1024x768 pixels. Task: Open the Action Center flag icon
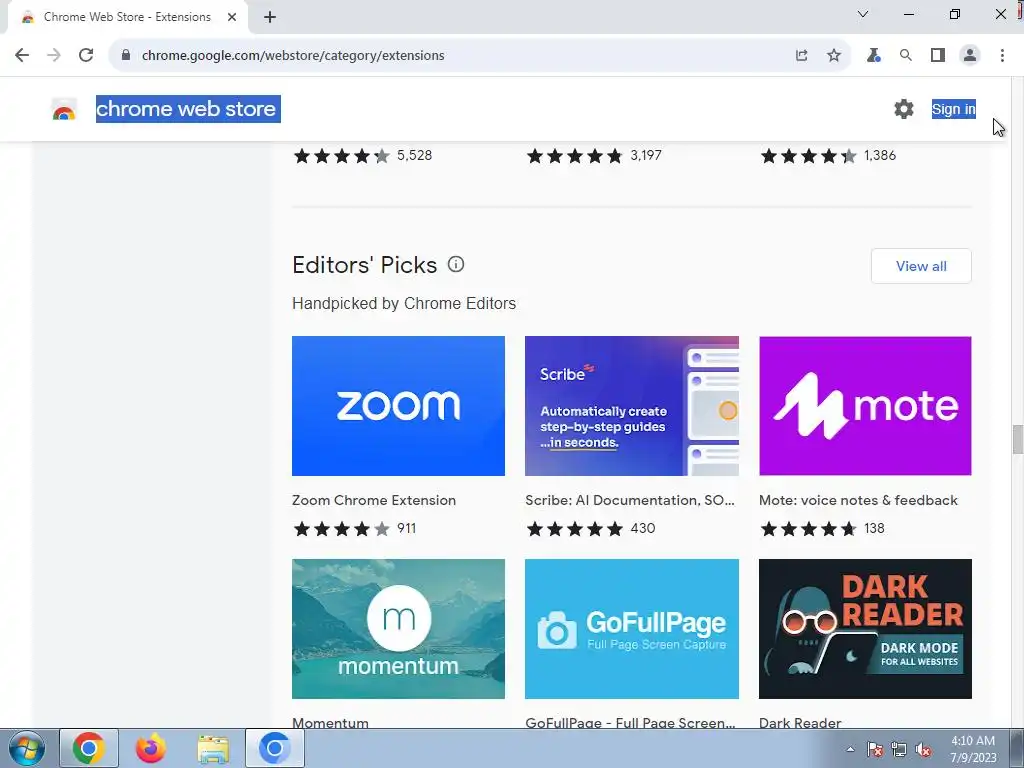[x=874, y=749]
